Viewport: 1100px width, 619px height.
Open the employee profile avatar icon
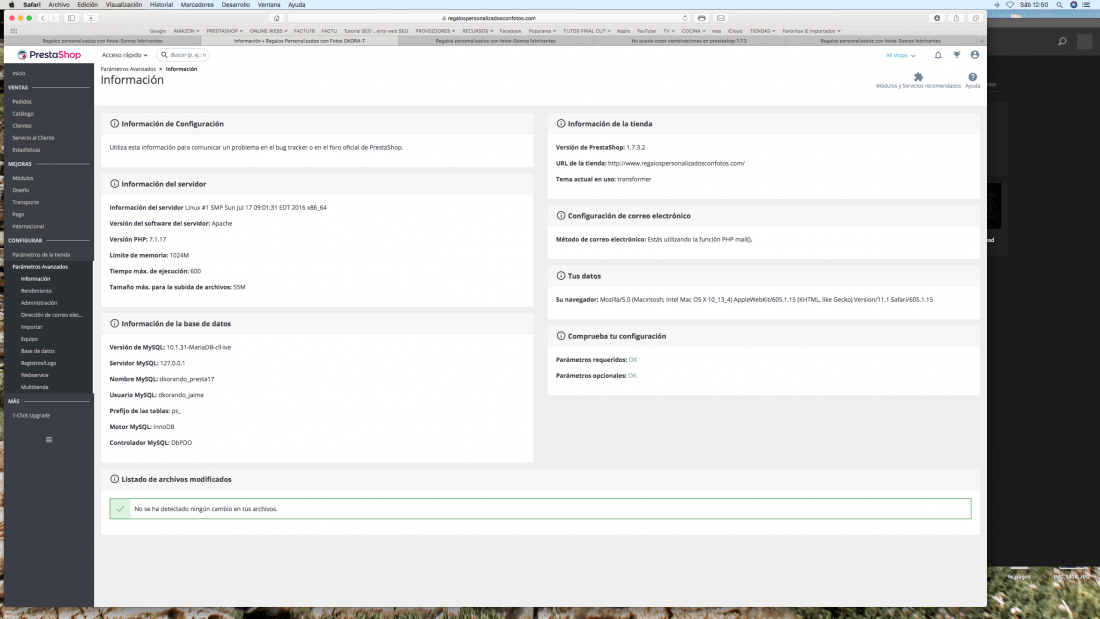coord(974,55)
